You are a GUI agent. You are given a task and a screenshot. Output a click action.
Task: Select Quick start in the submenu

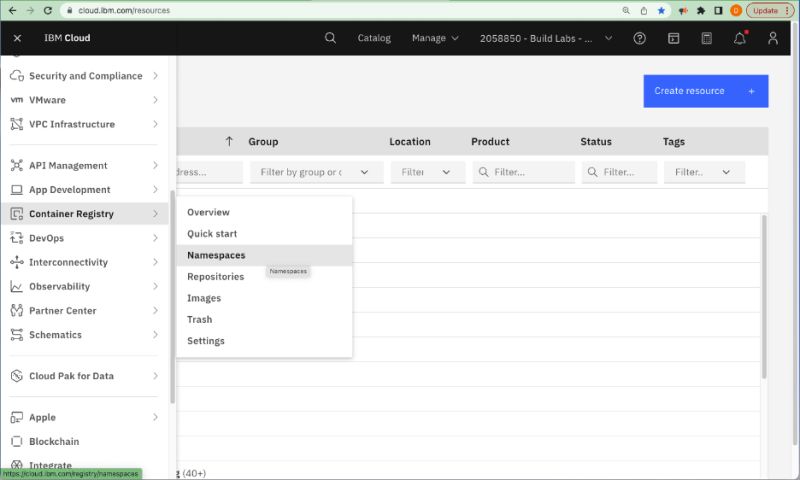coord(264,234)
